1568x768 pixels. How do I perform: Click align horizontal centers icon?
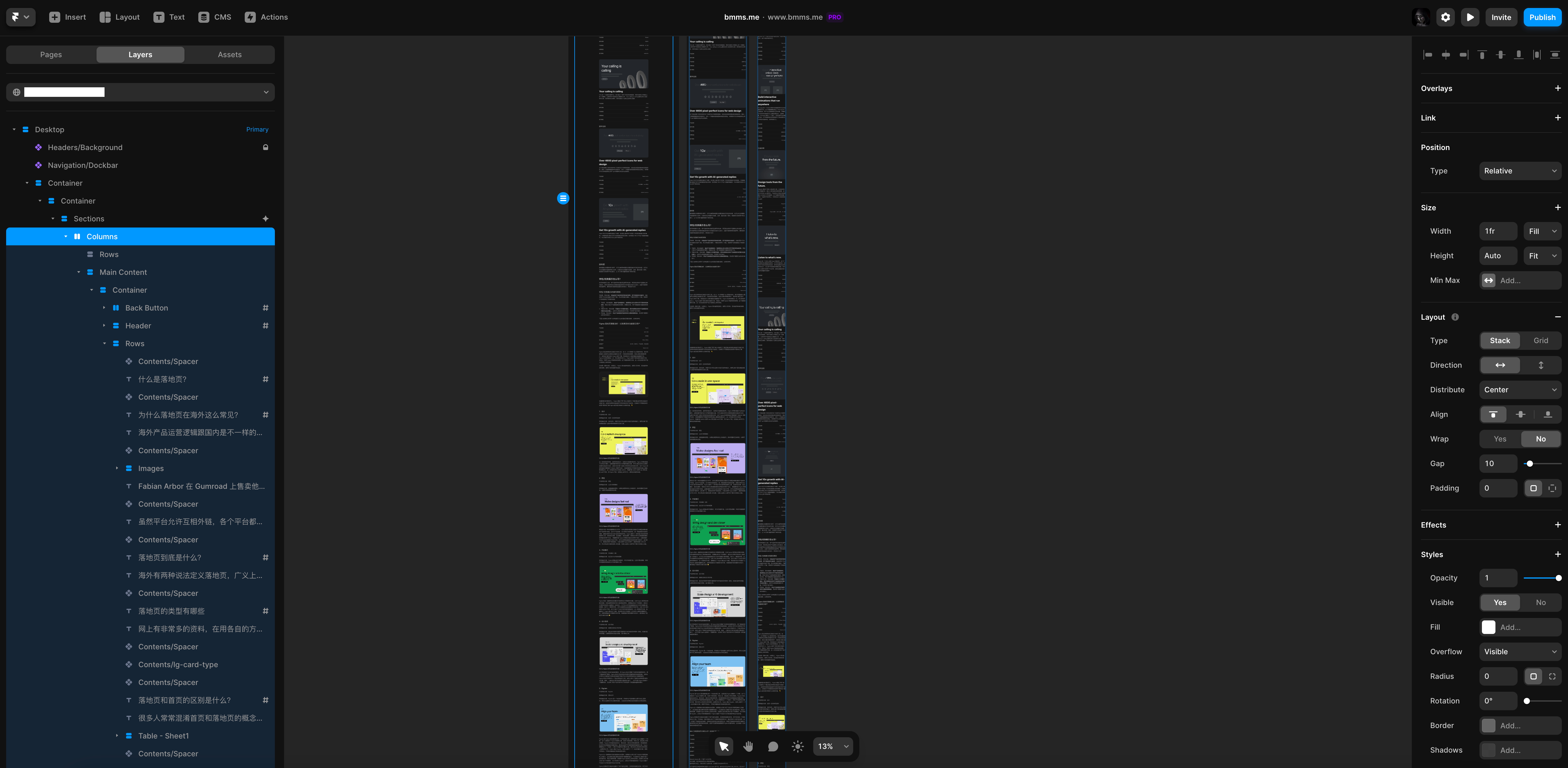click(1446, 55)
